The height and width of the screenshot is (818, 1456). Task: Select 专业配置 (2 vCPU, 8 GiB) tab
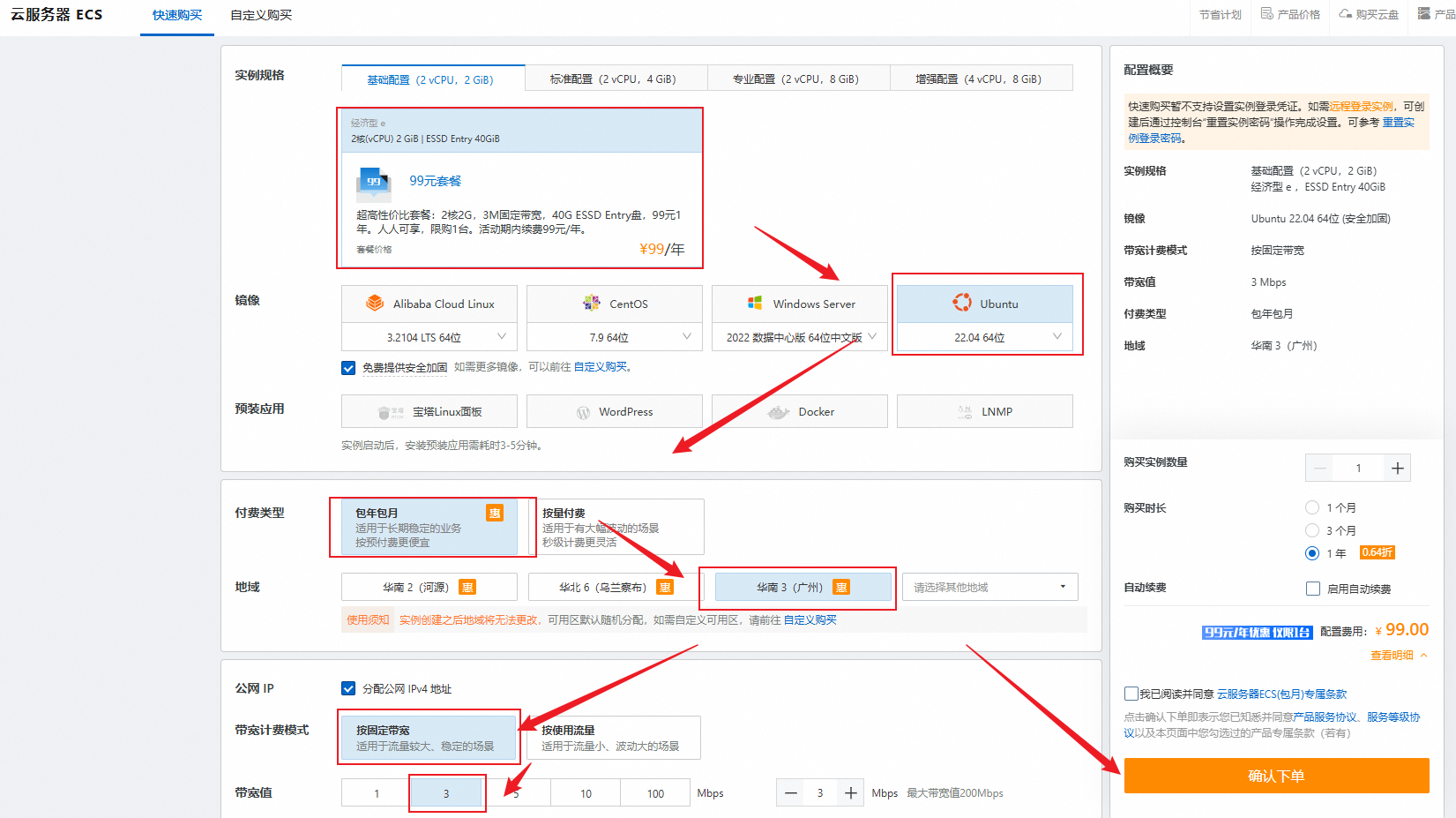point(798,79)
